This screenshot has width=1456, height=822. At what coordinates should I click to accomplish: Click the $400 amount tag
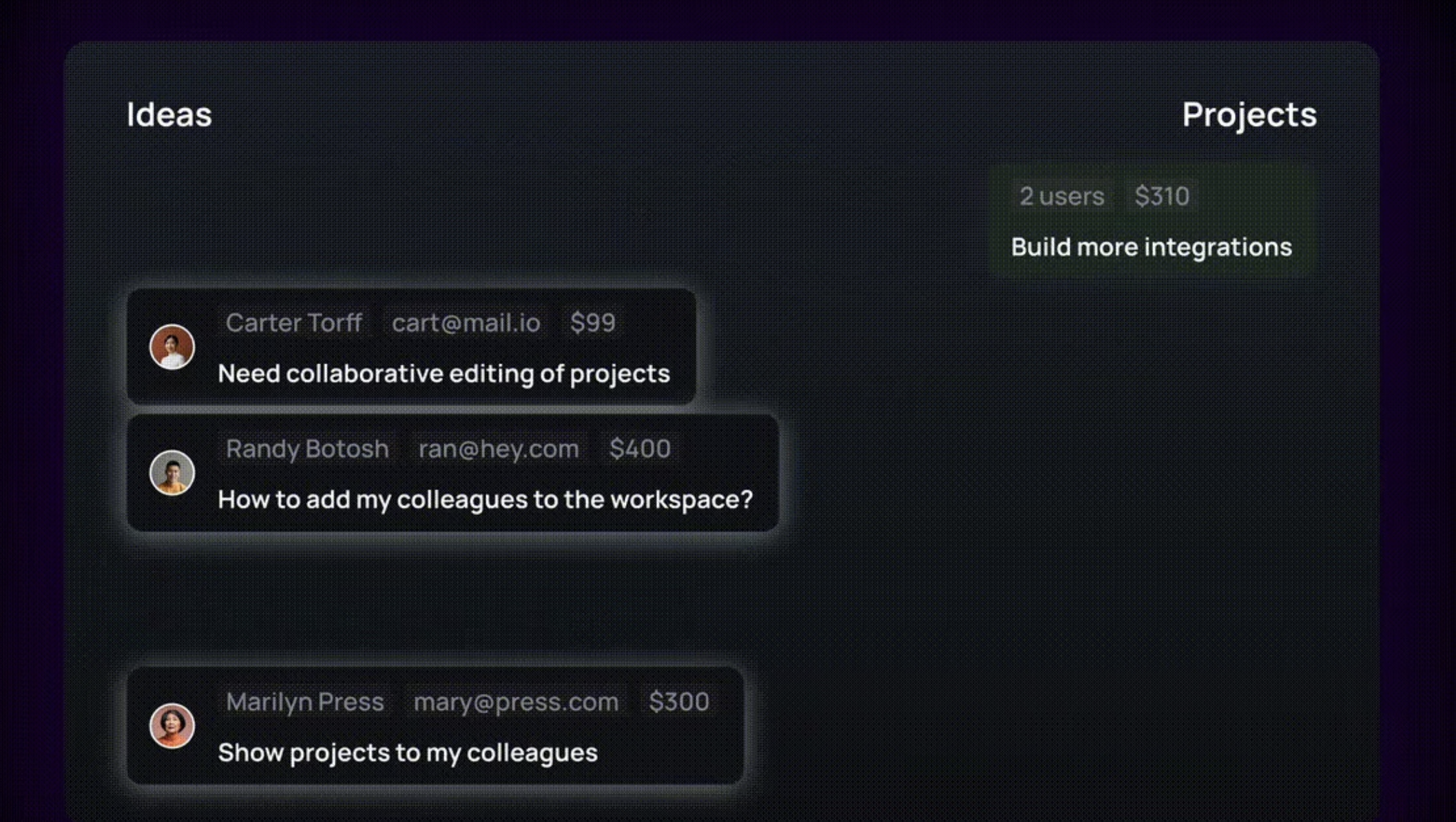[639, 449]
